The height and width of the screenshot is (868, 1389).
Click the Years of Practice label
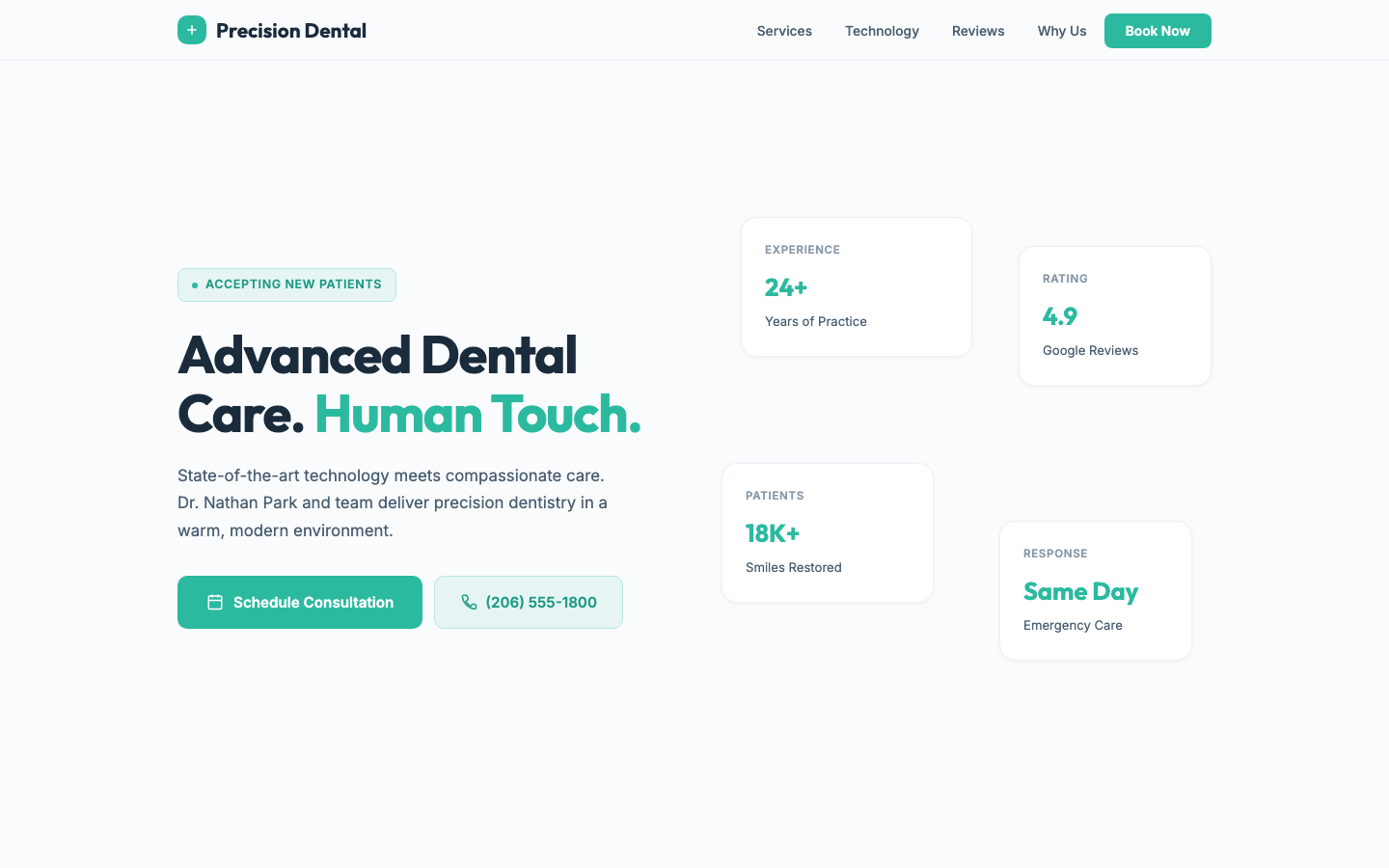[815, 321]
